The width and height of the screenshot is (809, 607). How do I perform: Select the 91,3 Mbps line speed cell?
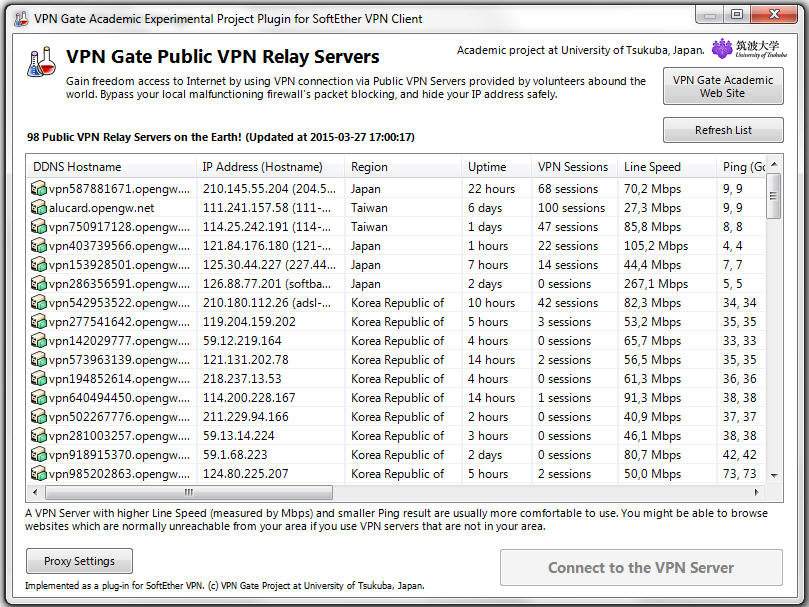[x=652, y=397]
